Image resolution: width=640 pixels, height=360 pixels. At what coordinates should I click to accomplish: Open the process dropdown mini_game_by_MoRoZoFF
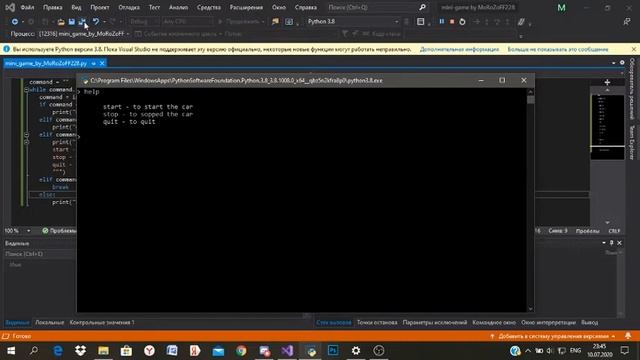pyautogui.click(x=84, y=34)
